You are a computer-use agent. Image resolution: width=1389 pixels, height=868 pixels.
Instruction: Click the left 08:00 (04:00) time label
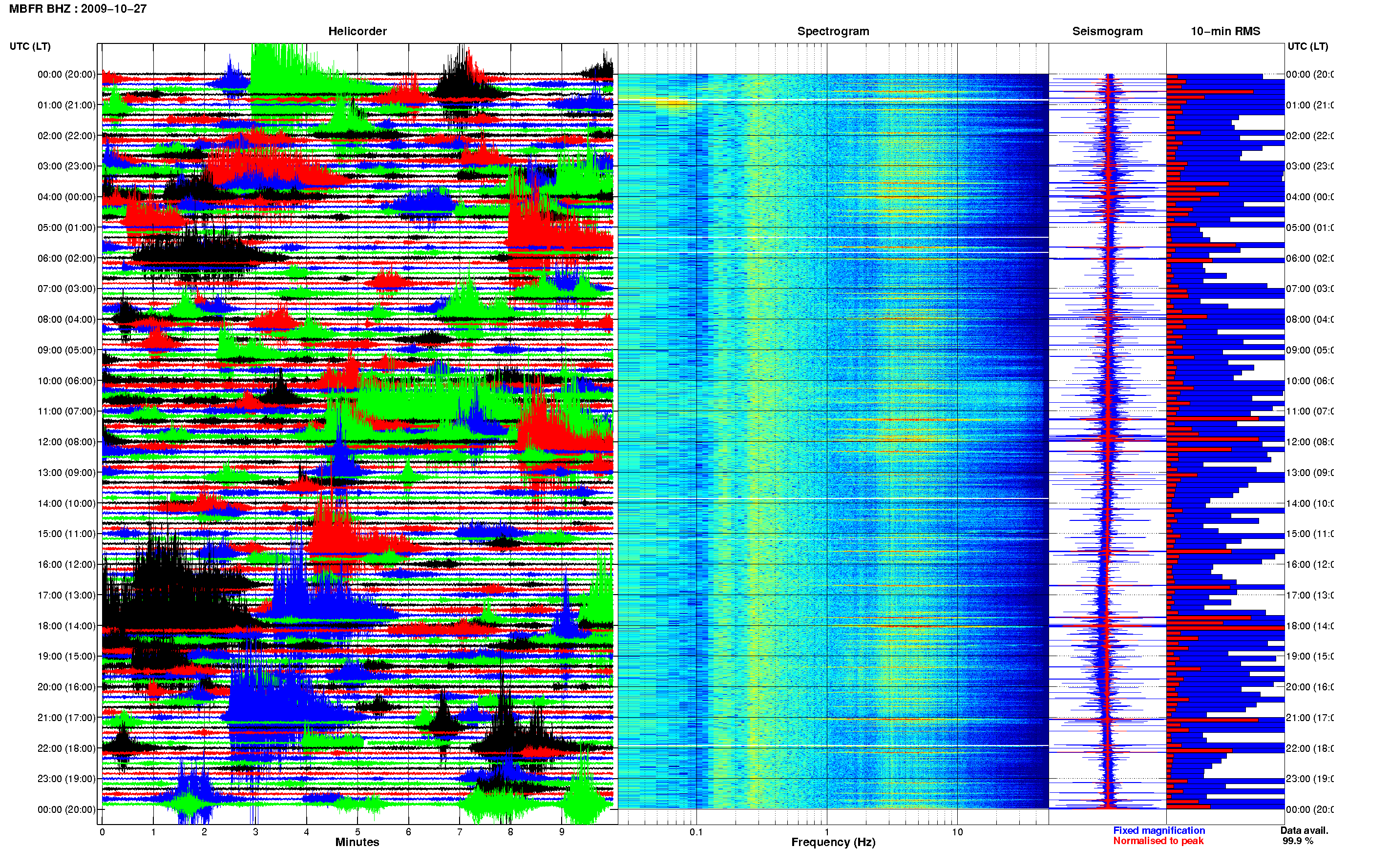(x=66, y=319)
